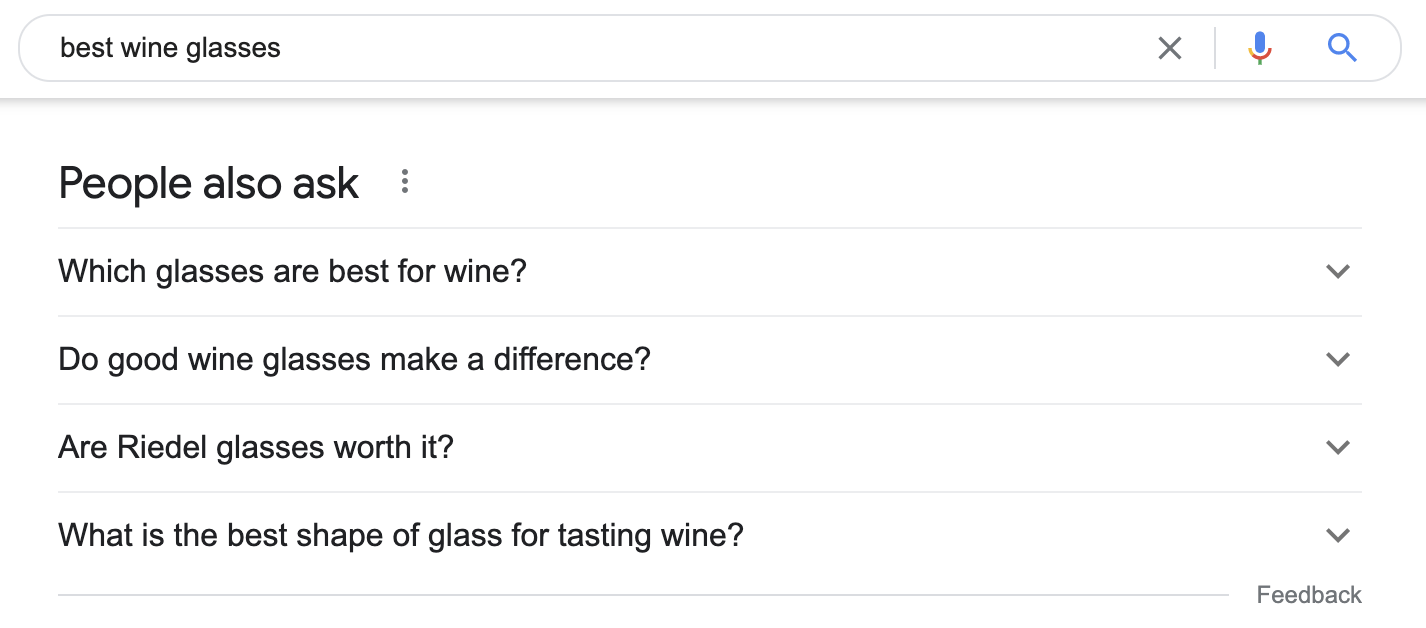The width and height of the screenshot is (1426, 628).
Task: Run the search via the magnifying glass icon
Action: click(1342, 47)
